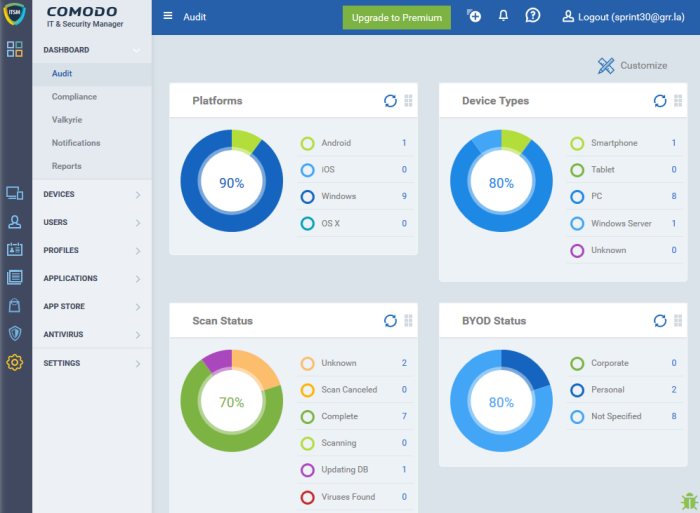Viewport: 700px width, 513px height.
Task: Grab the Device Types widget drag handle
Action: click(678, 101)
